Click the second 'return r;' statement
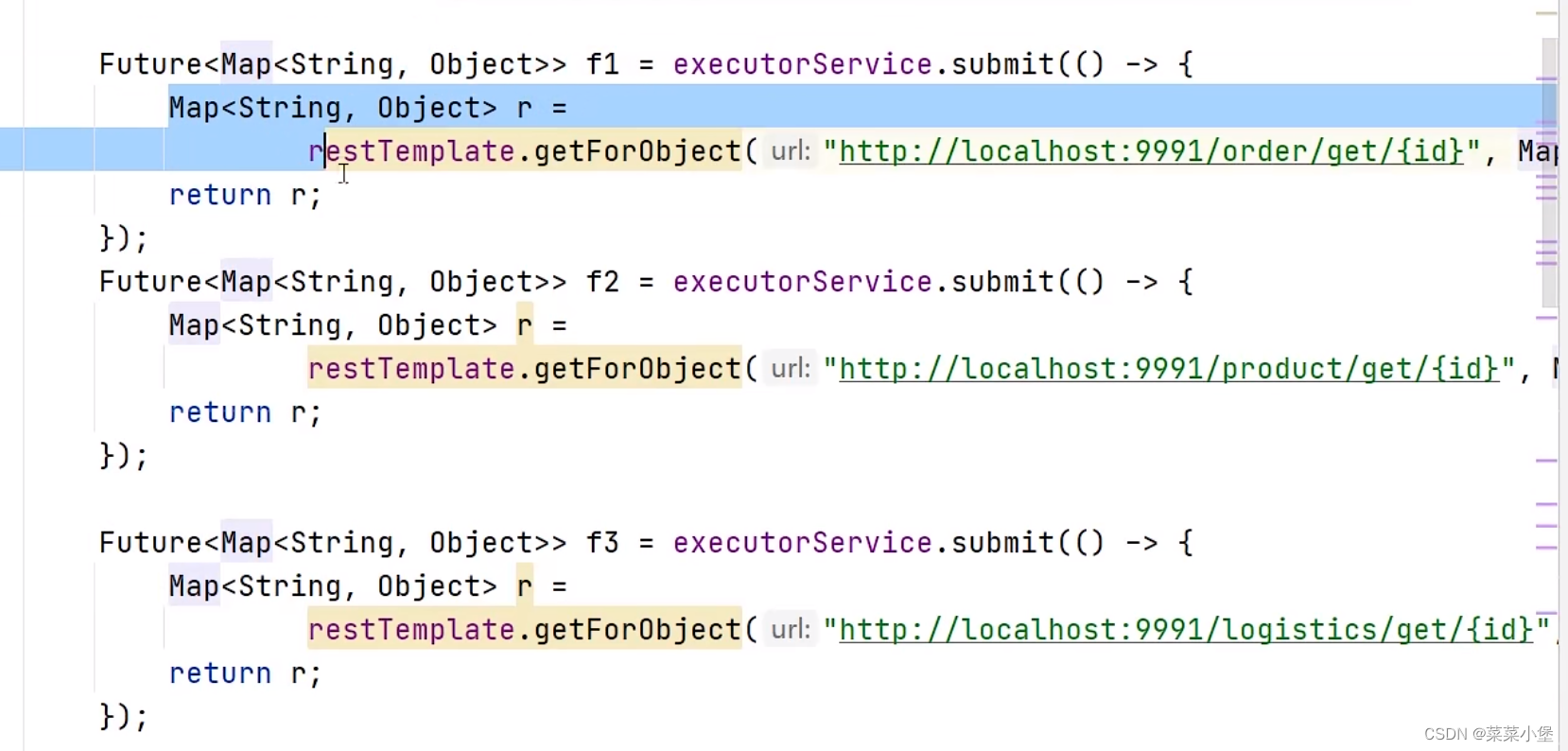This screenshot has width=1568, height=751. [245, 412]
